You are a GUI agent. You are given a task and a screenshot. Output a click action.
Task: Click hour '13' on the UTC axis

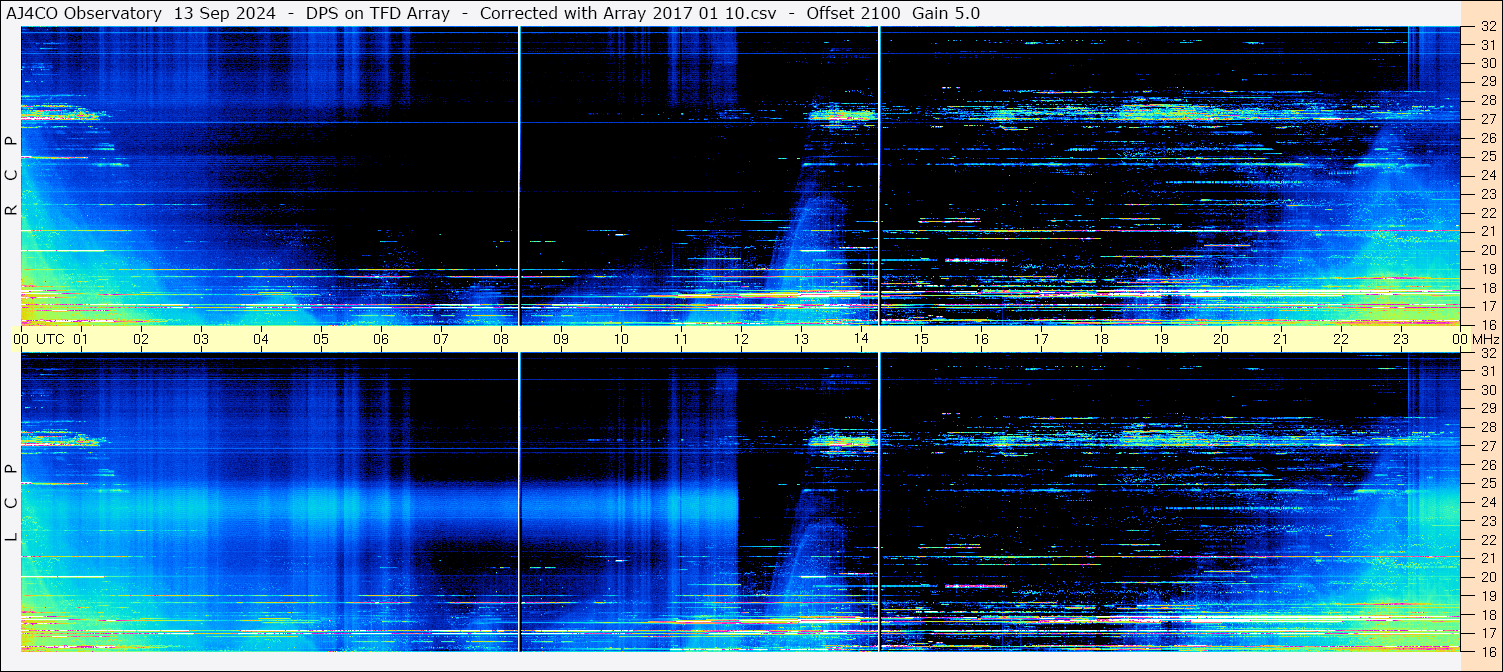point(801,339)
